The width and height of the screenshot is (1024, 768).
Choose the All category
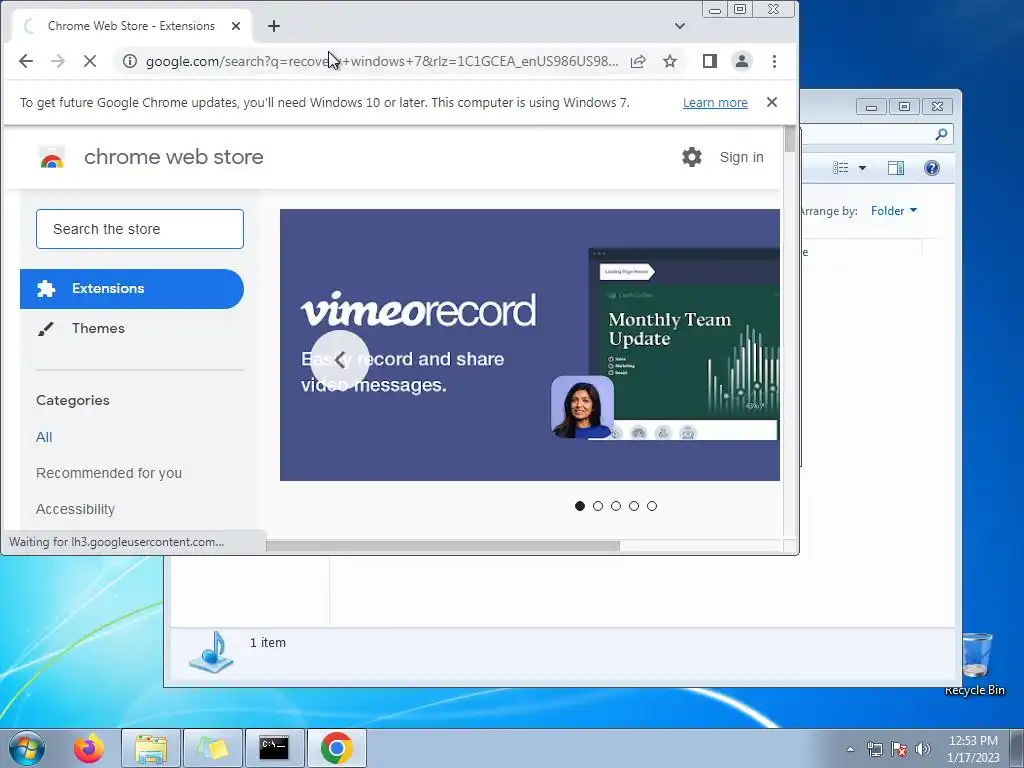tap(44, 438)
